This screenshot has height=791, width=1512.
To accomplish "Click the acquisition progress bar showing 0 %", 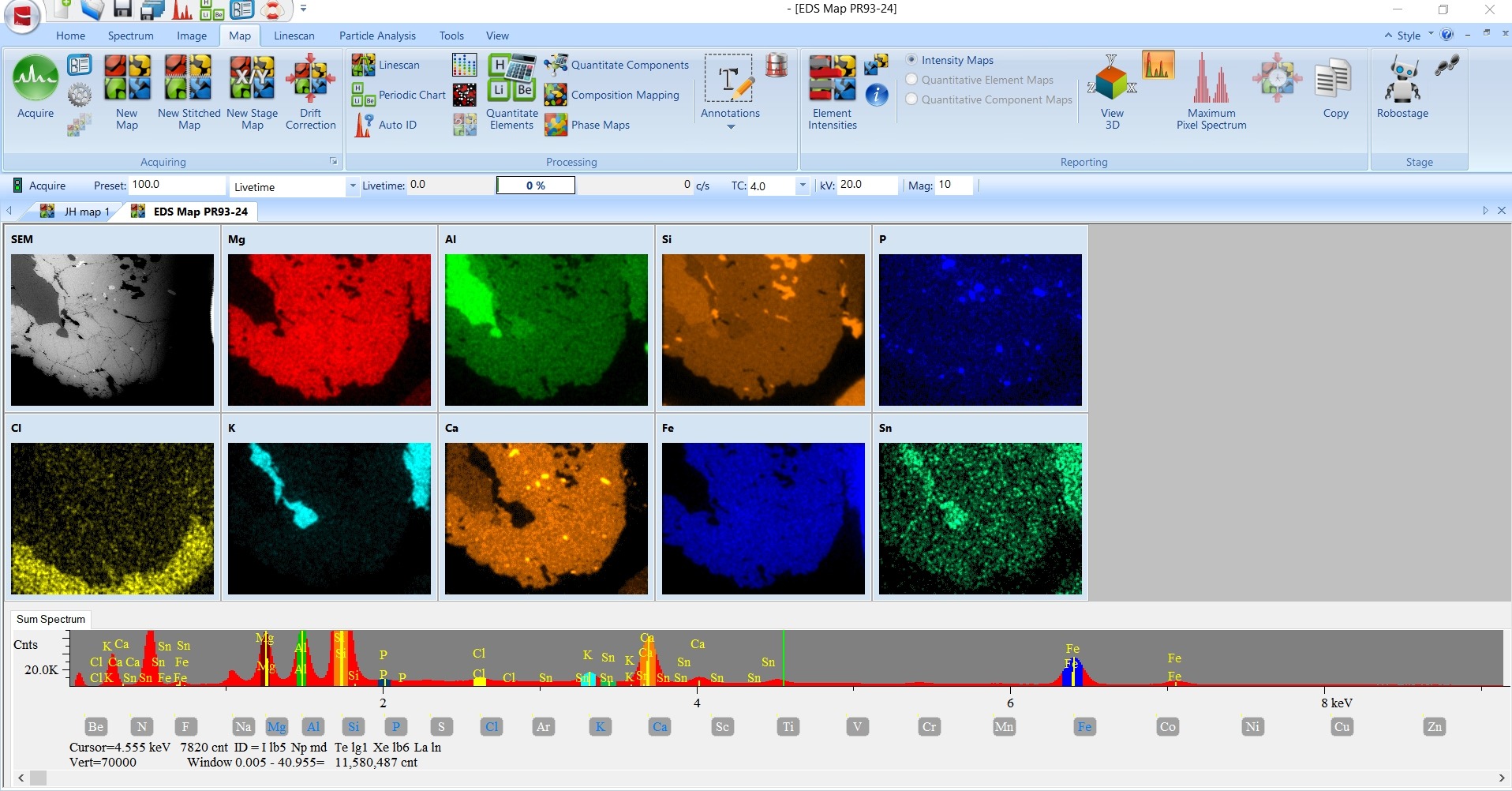I will [536, 186].
